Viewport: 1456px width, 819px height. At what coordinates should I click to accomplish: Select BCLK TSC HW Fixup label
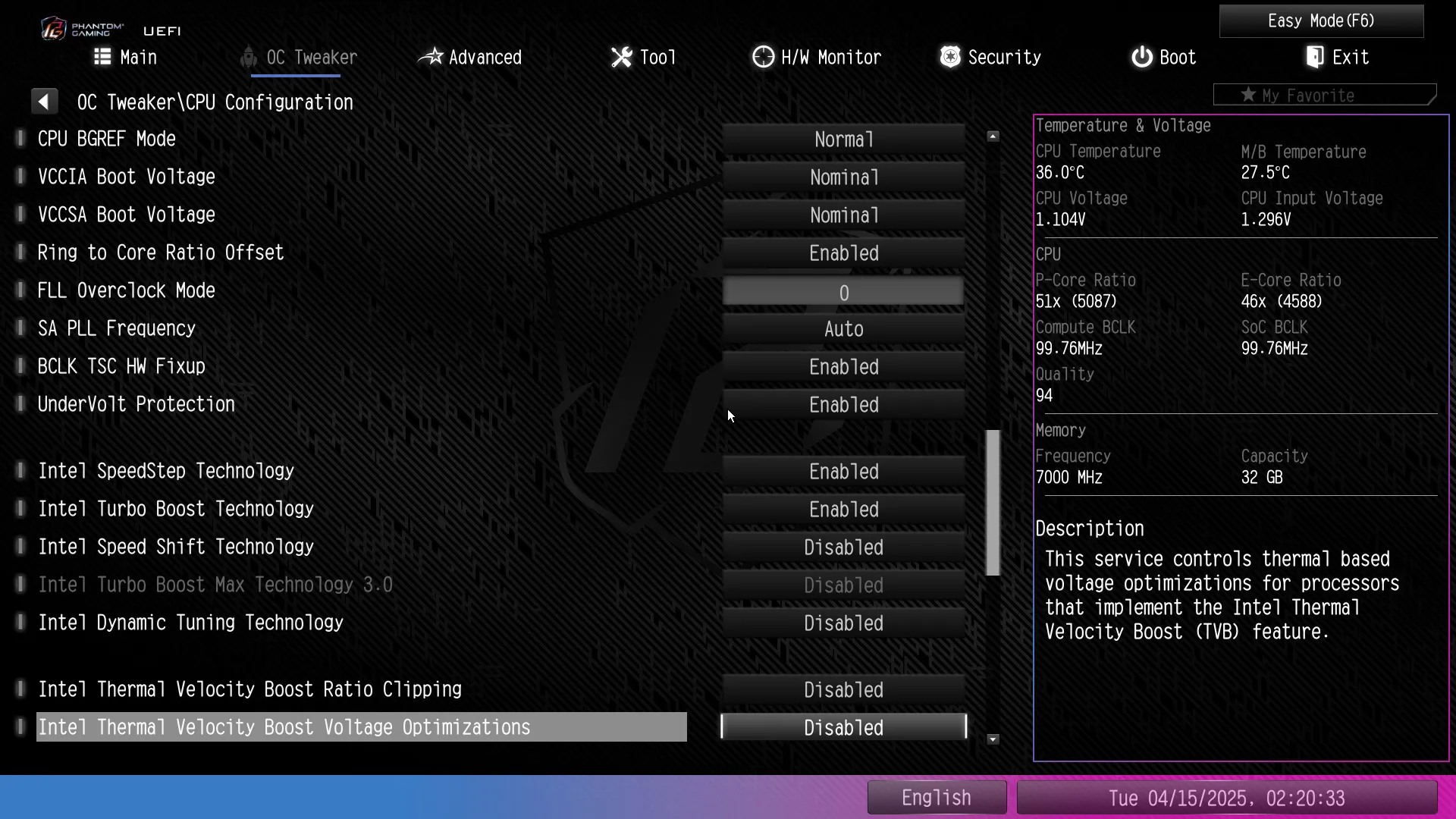click(121, 366)
